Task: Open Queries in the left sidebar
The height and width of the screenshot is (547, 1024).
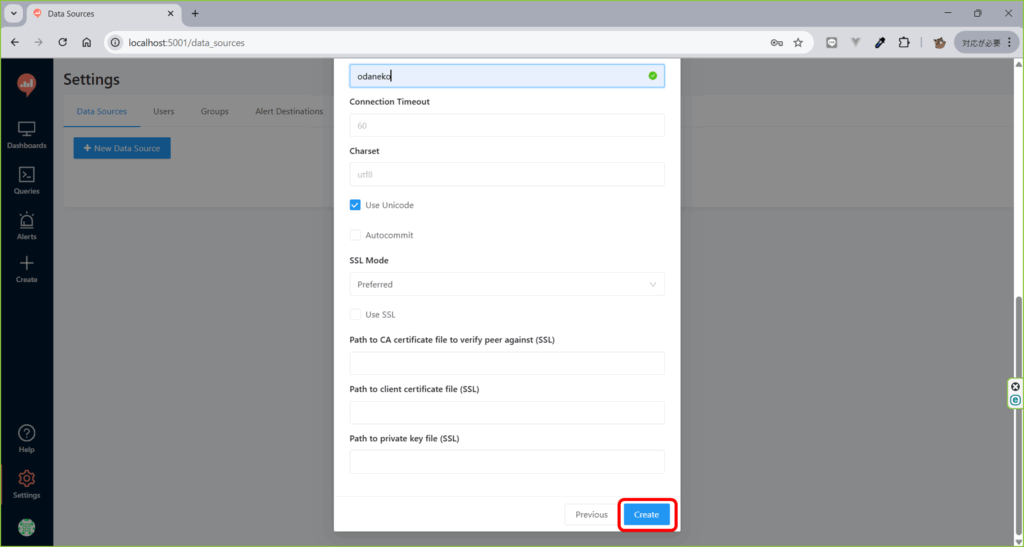Action: 27,179
